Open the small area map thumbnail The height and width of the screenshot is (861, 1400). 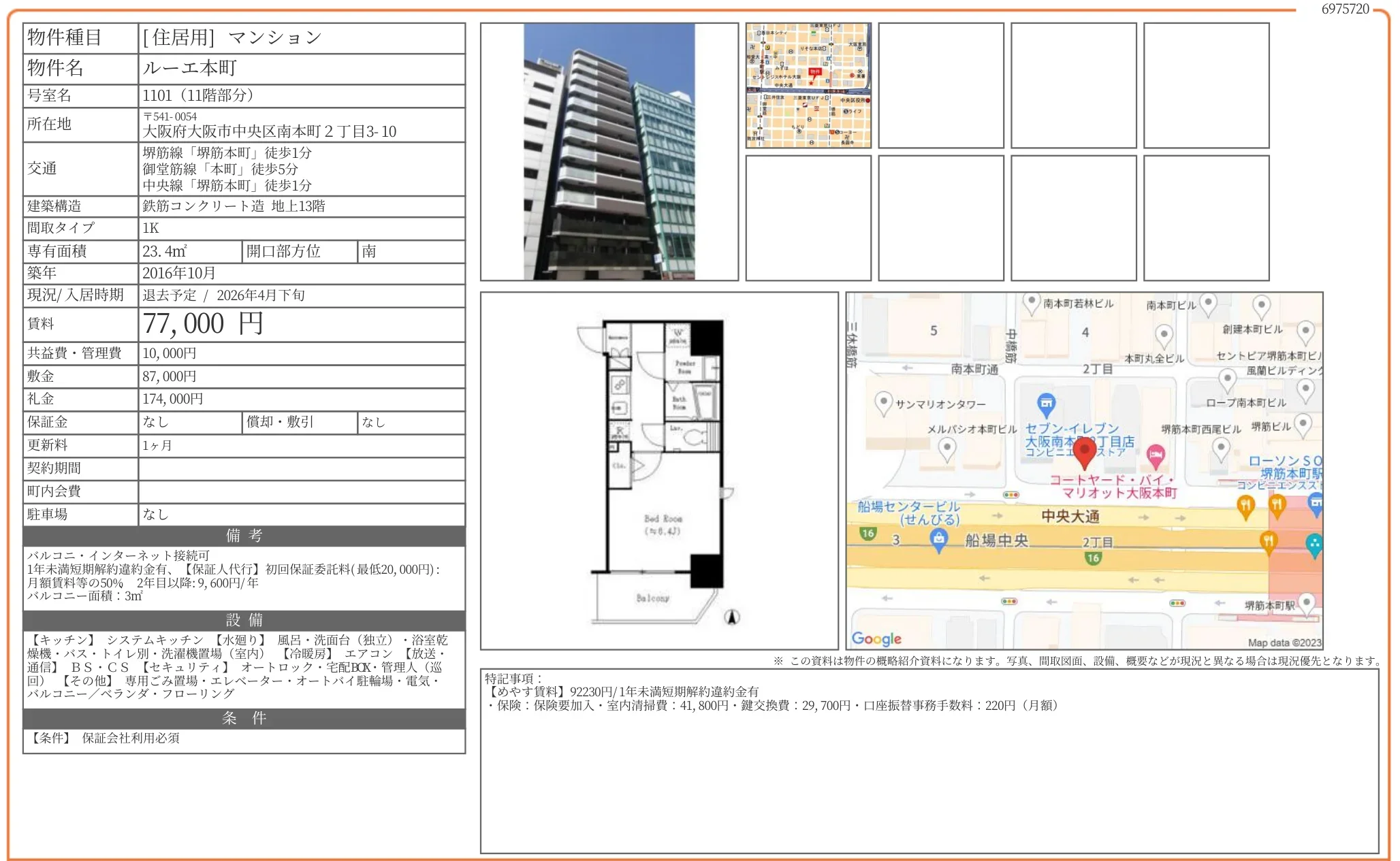[808, 85]
